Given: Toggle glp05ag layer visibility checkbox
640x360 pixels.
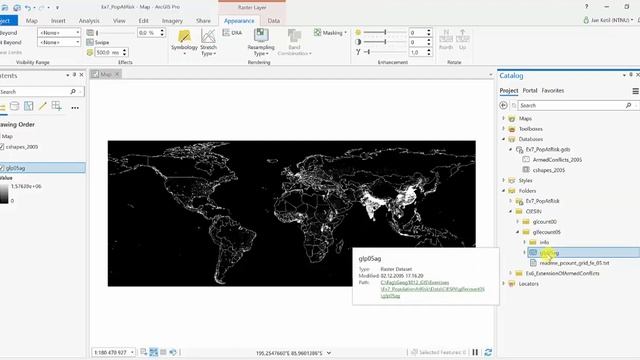Looking at the screenshot, I should tap(2, 168).
